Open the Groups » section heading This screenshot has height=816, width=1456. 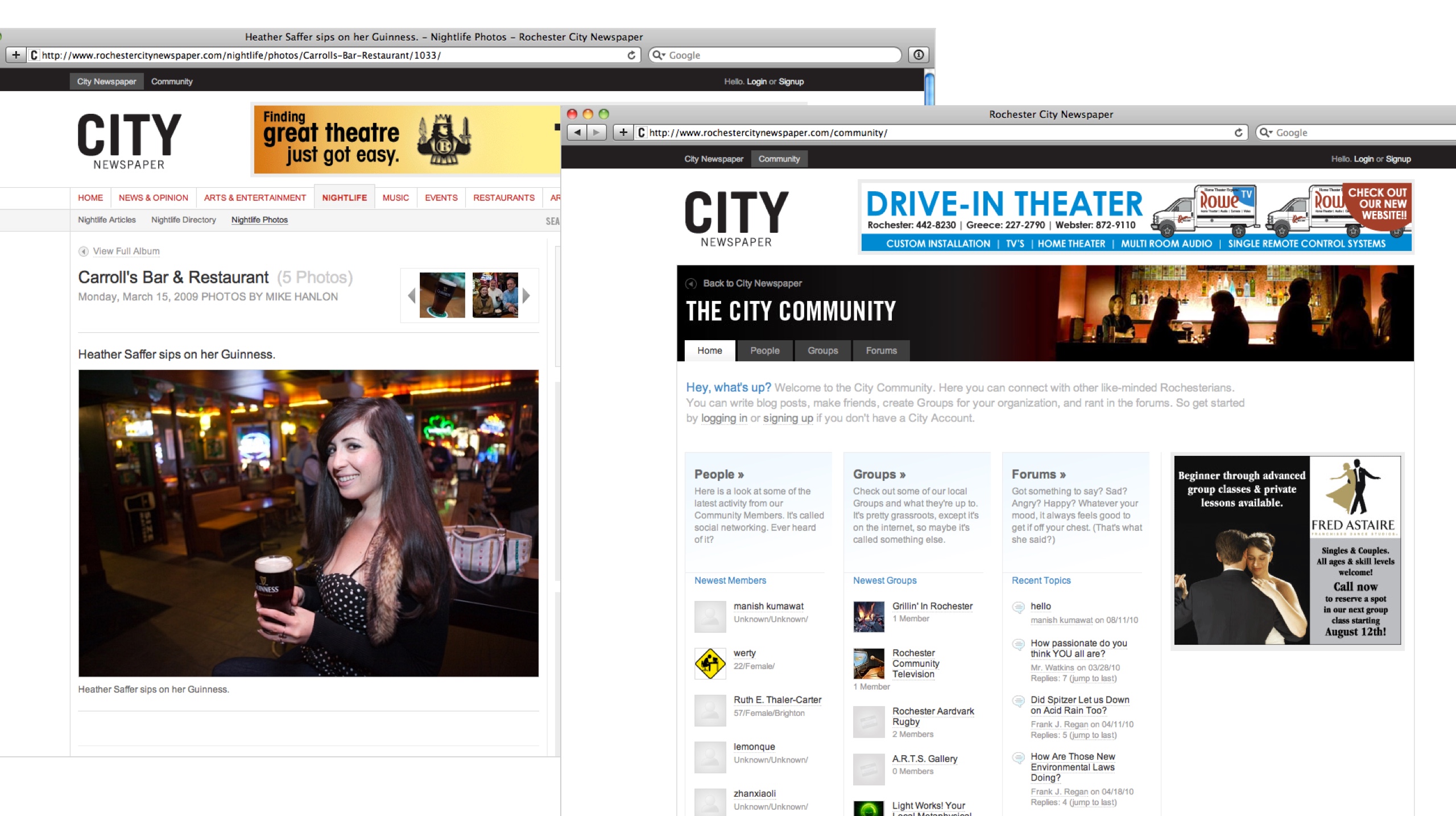pyautogui.click(x=879, y=474)
